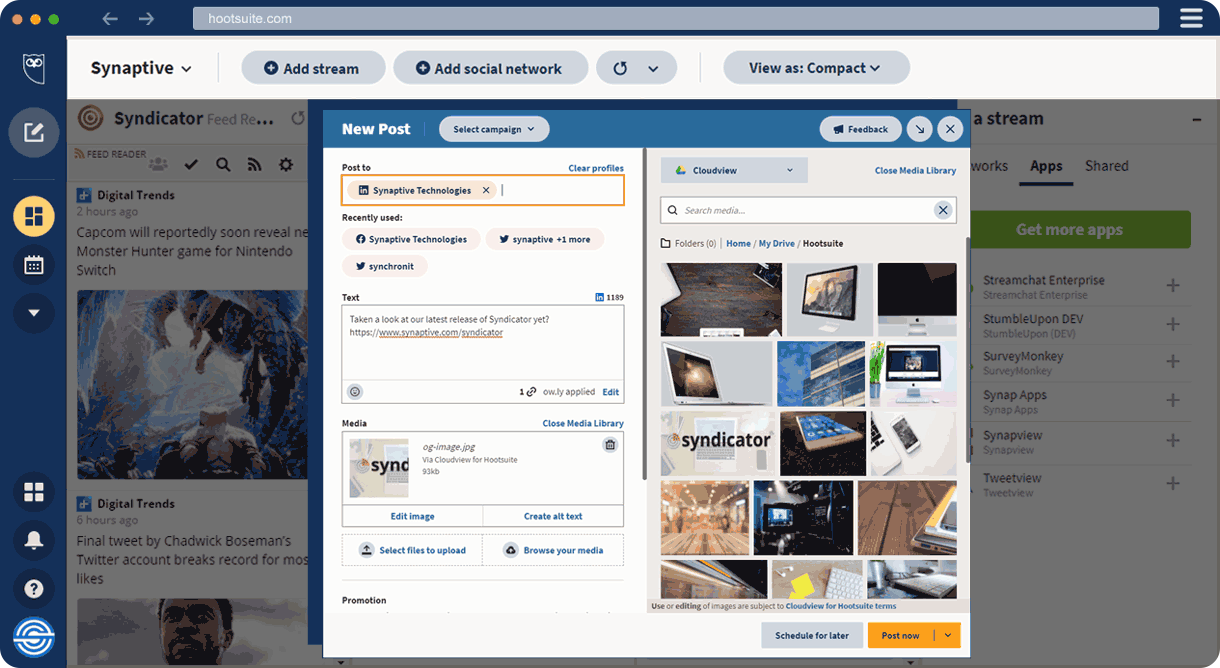Image resolution: width=1220 pixels, height=668 pixels.
Task: Select recently used synaptive +1 more
Action: [x=544, y=240]
